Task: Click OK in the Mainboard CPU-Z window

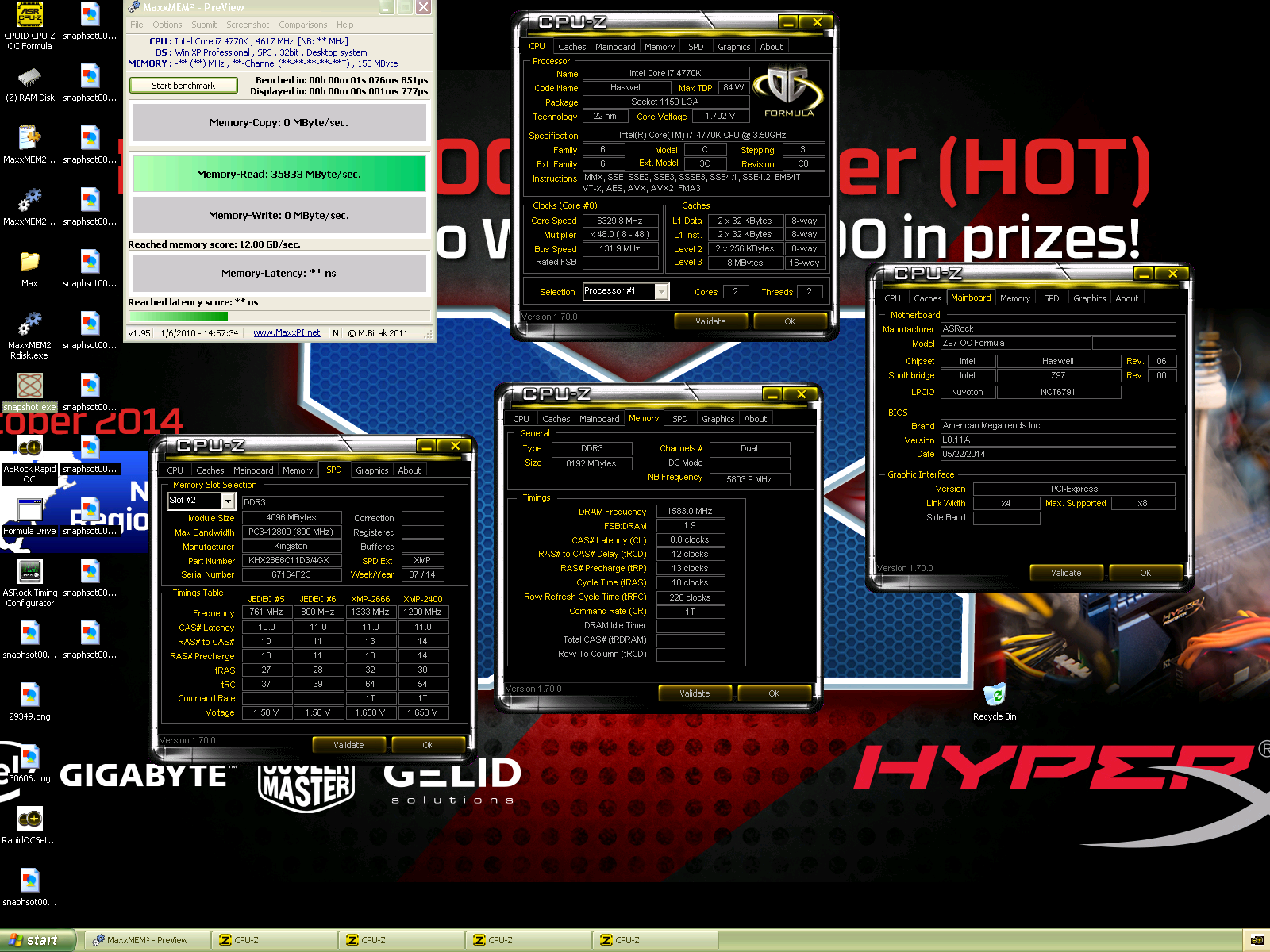Action: tap(1145, 573)
